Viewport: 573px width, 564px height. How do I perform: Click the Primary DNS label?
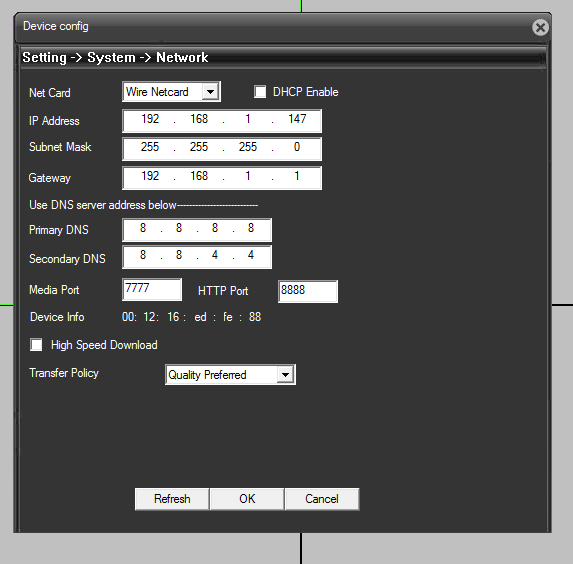click(x=58, y=230)
